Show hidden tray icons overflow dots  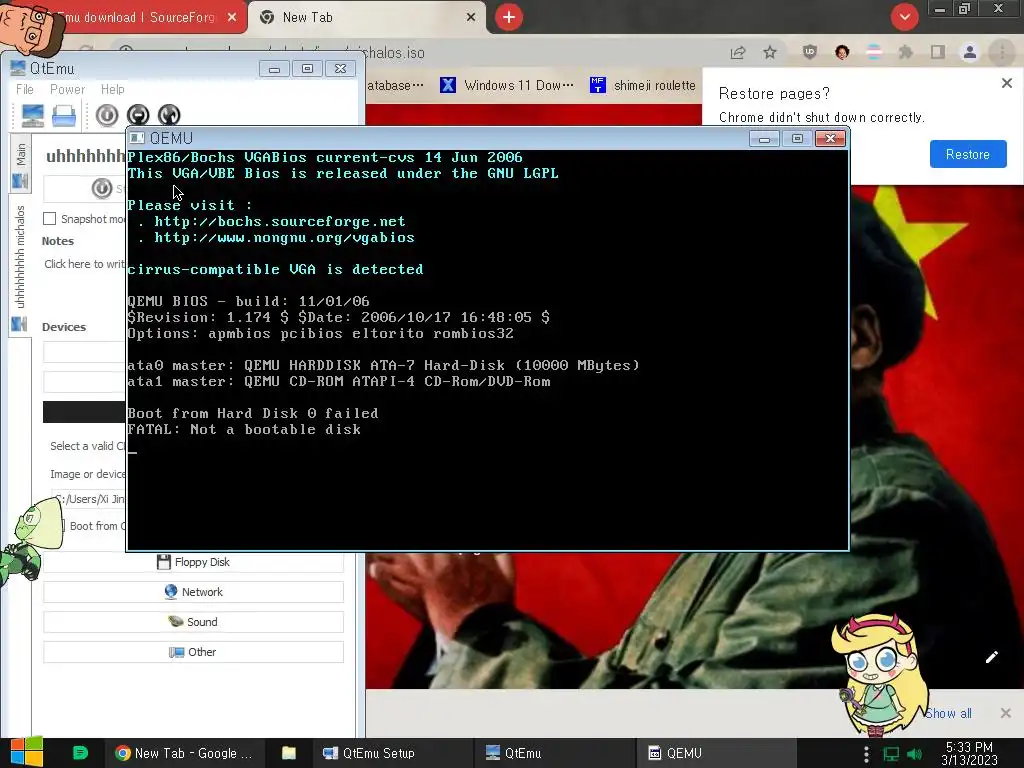click(867, 754)
